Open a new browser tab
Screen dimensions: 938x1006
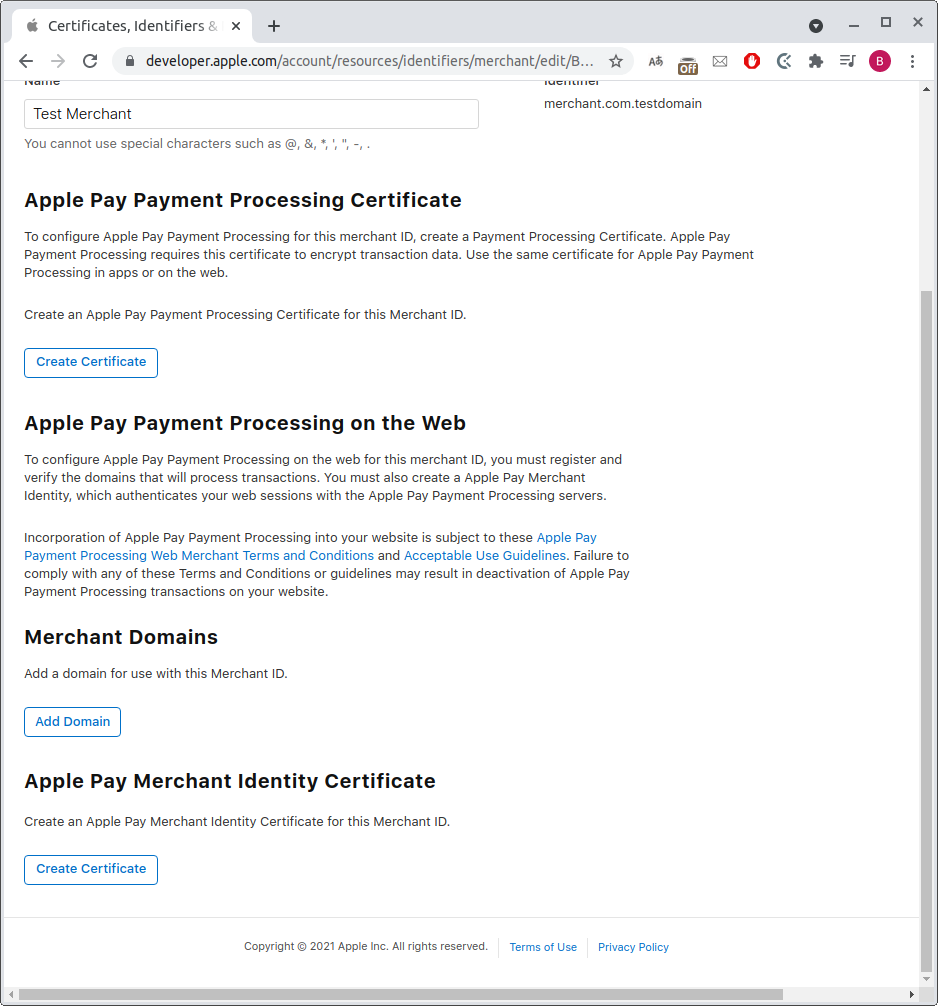274,25
